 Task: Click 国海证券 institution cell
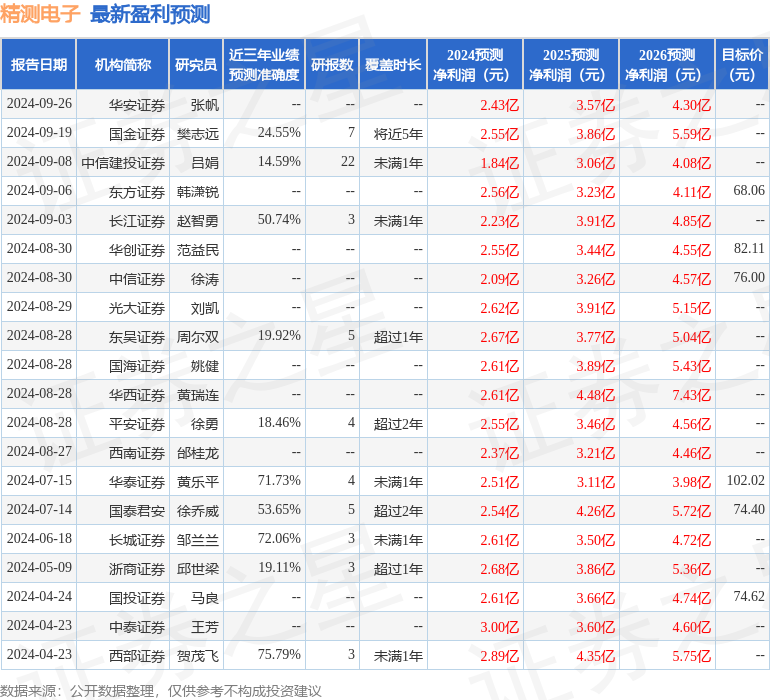click(x=137, y=365)
